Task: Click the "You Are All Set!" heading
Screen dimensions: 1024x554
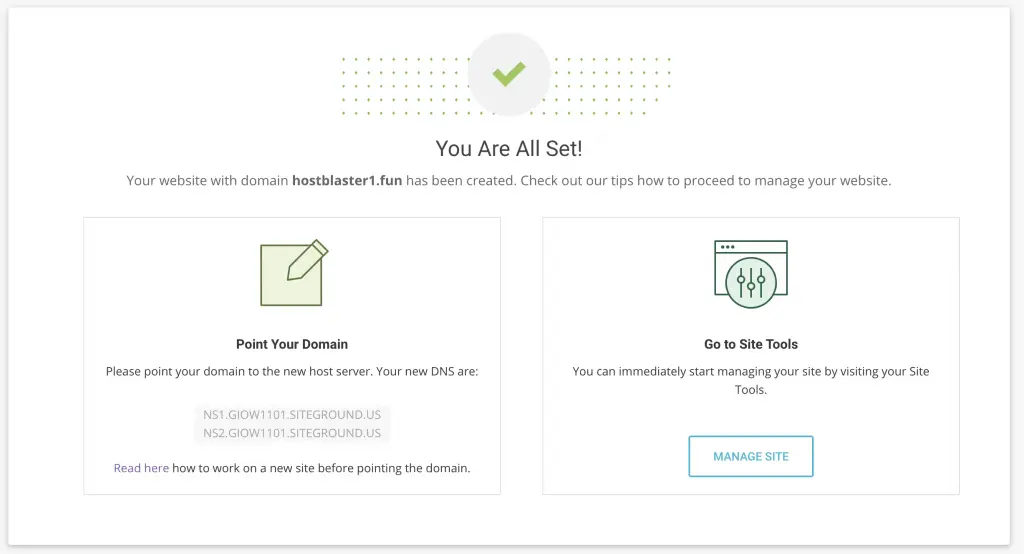Action: coord(509,149)
